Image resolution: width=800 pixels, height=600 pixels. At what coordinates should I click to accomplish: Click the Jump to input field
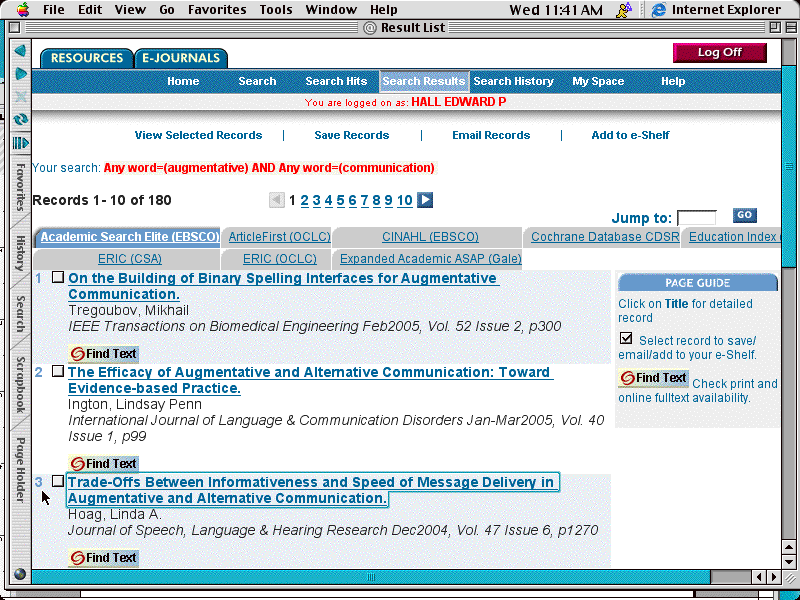click(696, 218)
